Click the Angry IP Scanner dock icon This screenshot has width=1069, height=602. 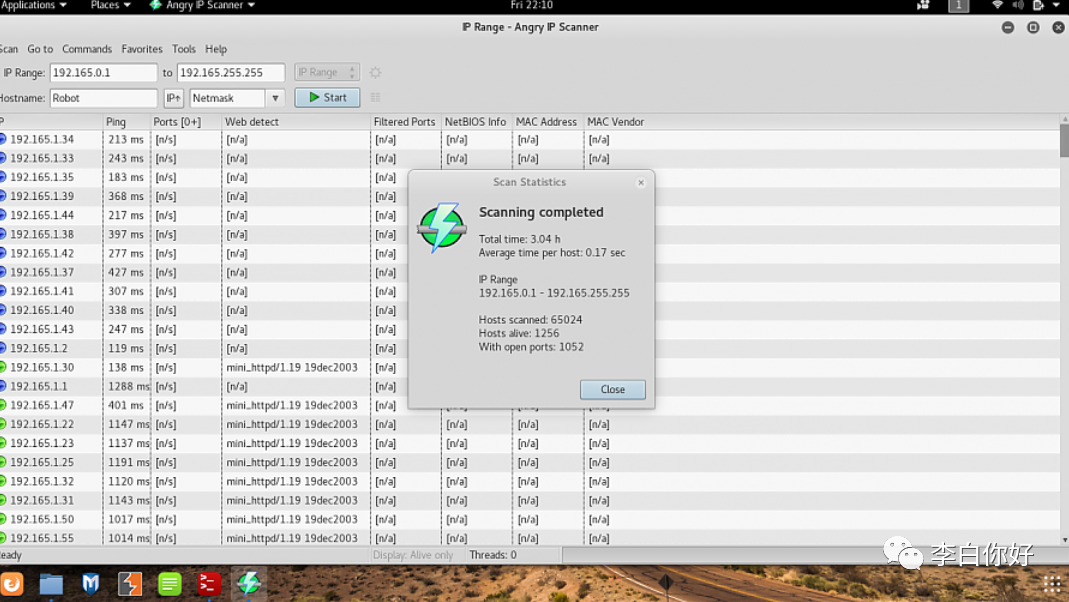tap(248, 584)
